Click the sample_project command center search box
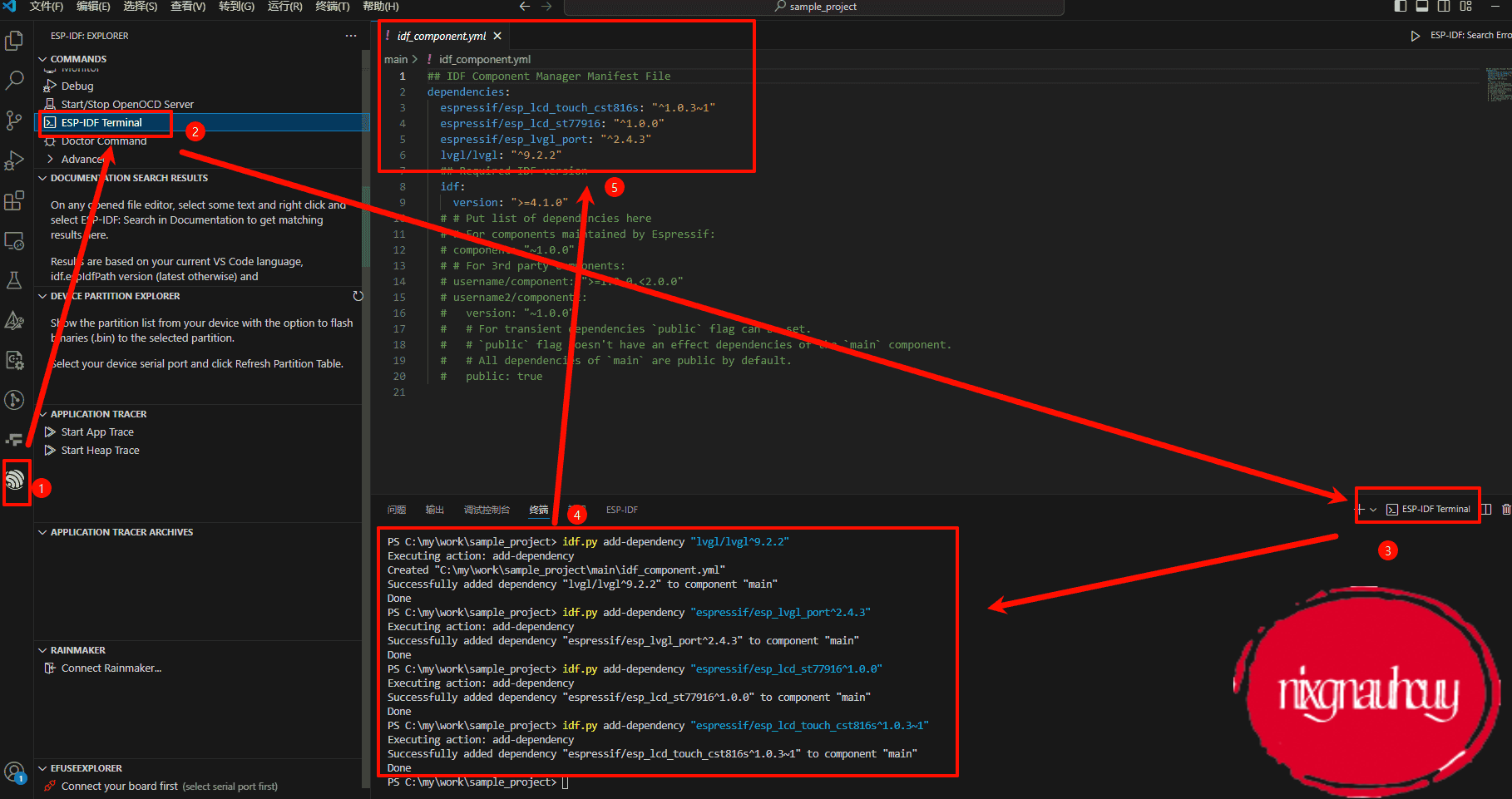The height and width of the screenshot is (799, 1512). coord(813,7)
